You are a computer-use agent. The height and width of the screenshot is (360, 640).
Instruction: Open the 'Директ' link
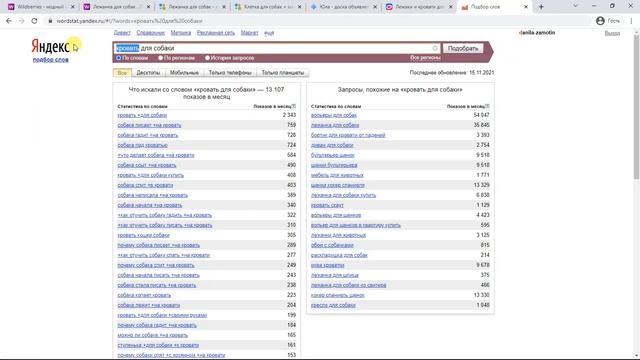[122, 33]
